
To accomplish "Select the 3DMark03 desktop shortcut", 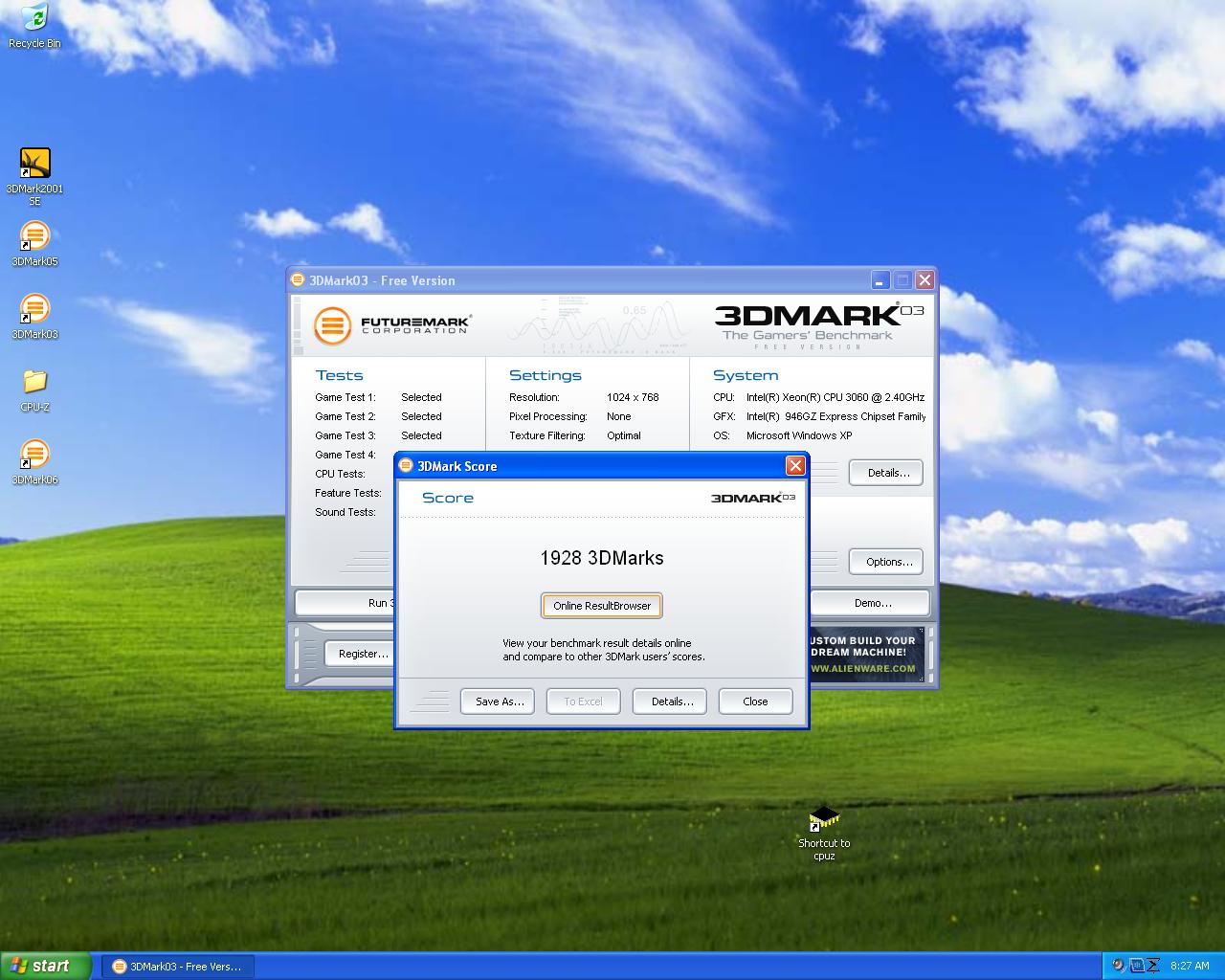I will [34, 317].
